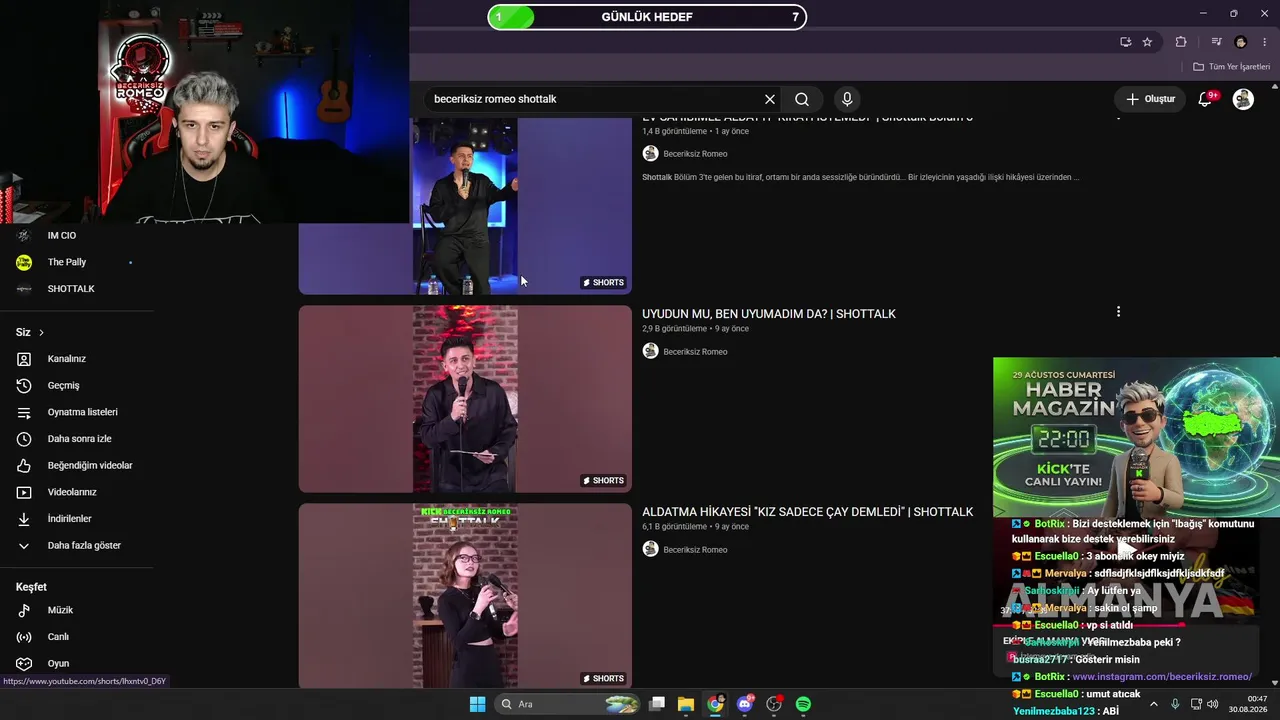1280x720 pixels.
Task: Open Spotify from the taskbar
Action: [803, 704]
